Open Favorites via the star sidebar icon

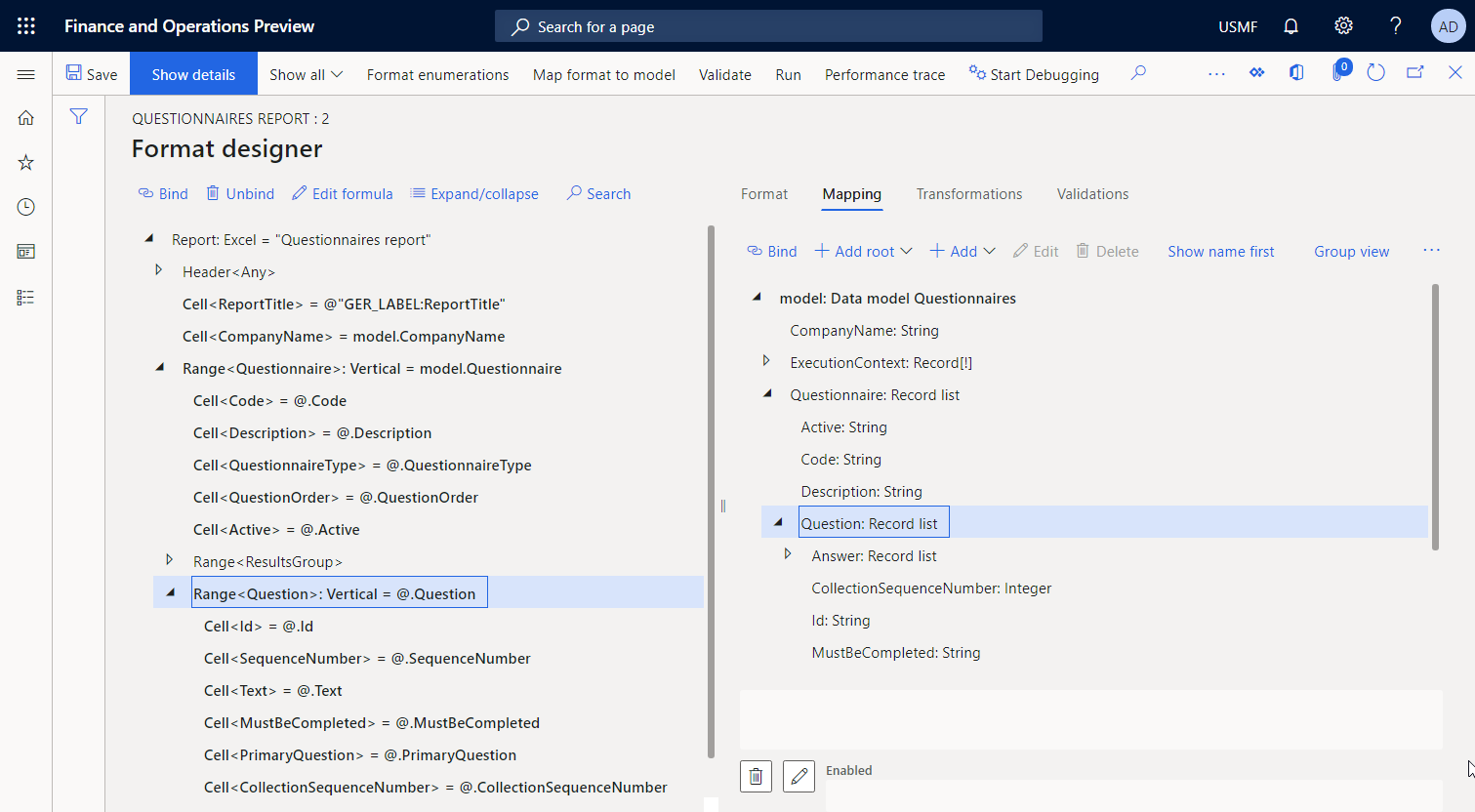click(25, 162)
